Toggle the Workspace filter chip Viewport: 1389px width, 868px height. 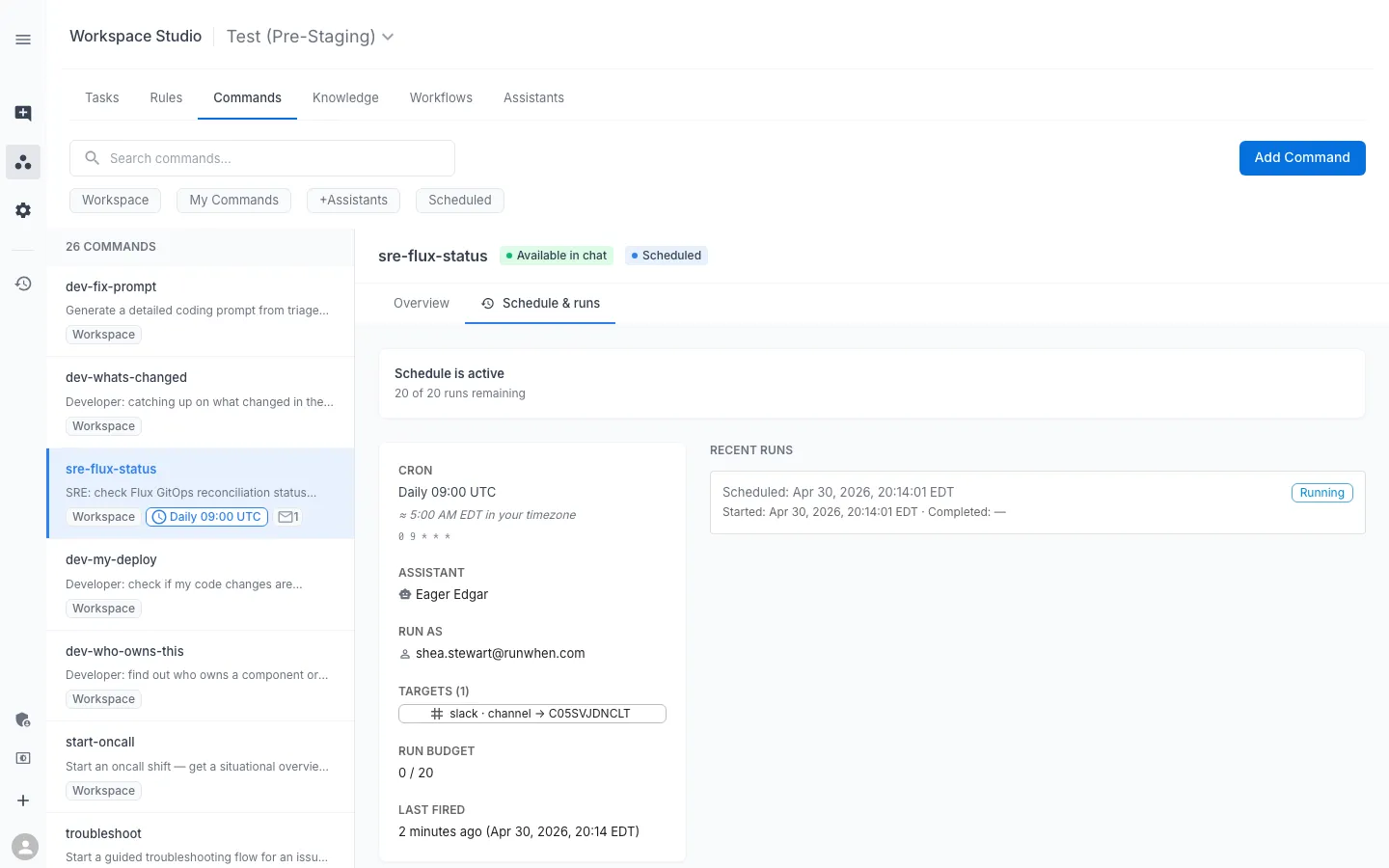pos(115,200)
